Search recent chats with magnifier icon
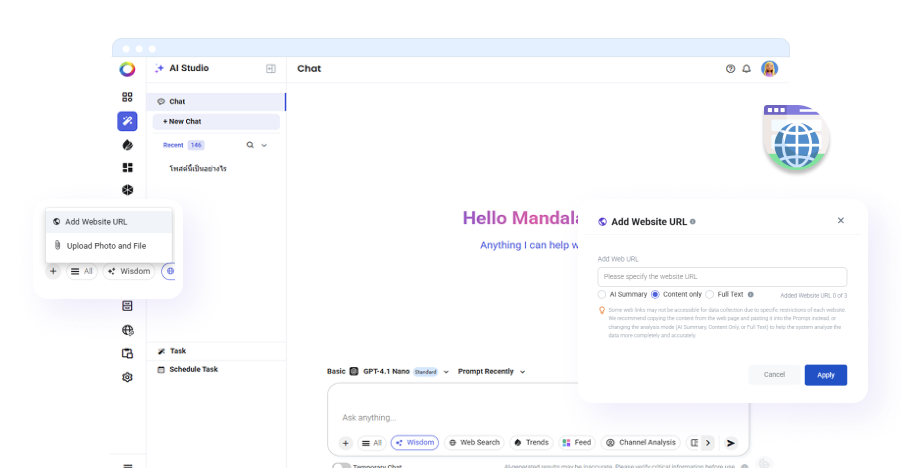The width and height of the screenshot is (901, 468). (x=250, y=145)
